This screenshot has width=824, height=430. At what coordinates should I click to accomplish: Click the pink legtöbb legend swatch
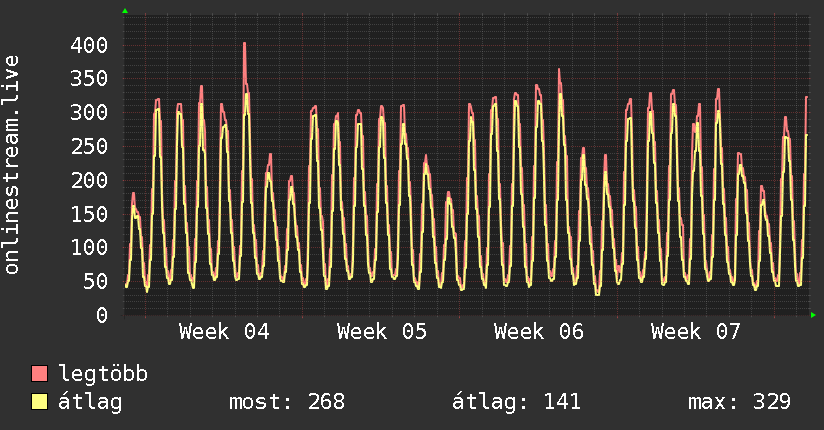coord(39,373)
